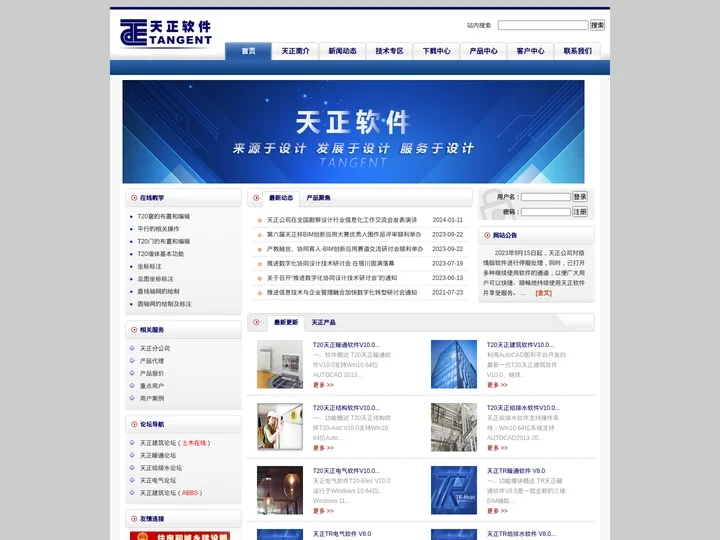This screenshot has width=720, height=540.
Task: Click the circle icon beside 最新动态 tab
Action: tap(256, 198)
